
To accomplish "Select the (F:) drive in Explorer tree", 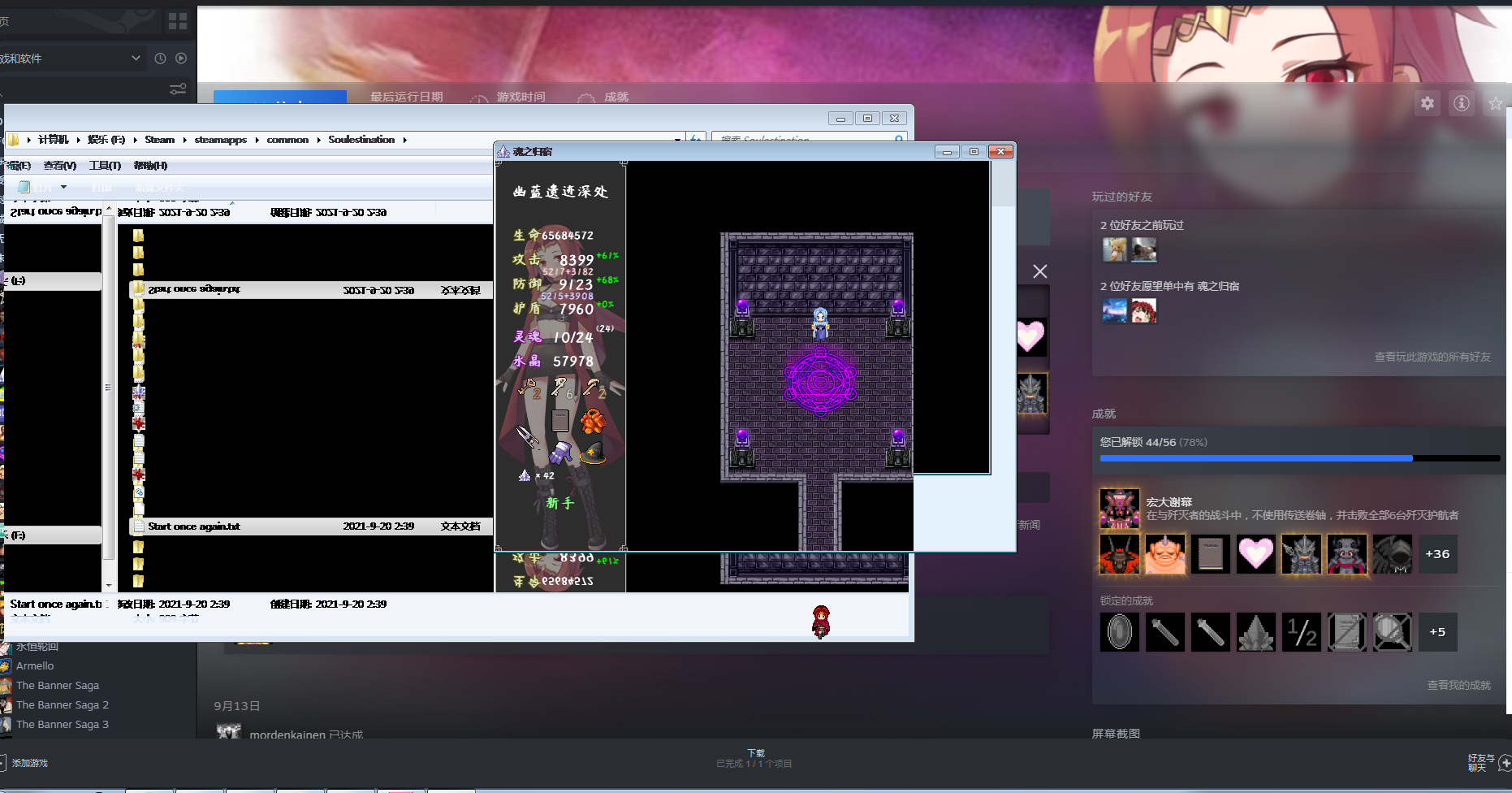I will coord(52,535).
